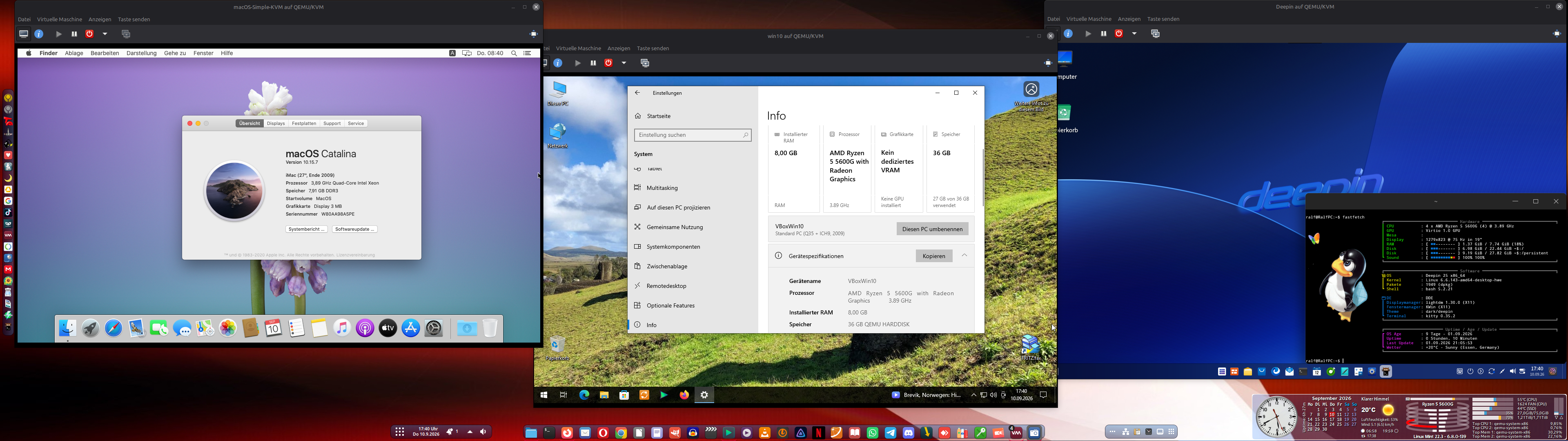Launch Microsoft Edge from the Windows taskbar
1568x441 pixels.
click(584, 395)
